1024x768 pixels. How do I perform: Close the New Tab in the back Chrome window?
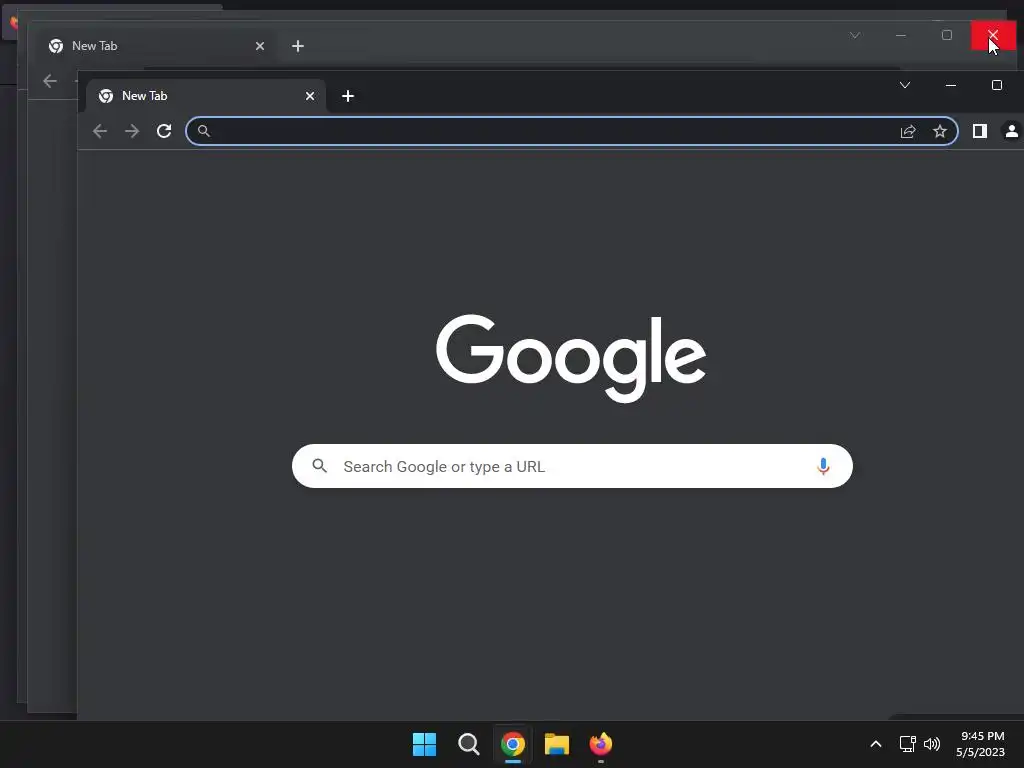(260, 46)
